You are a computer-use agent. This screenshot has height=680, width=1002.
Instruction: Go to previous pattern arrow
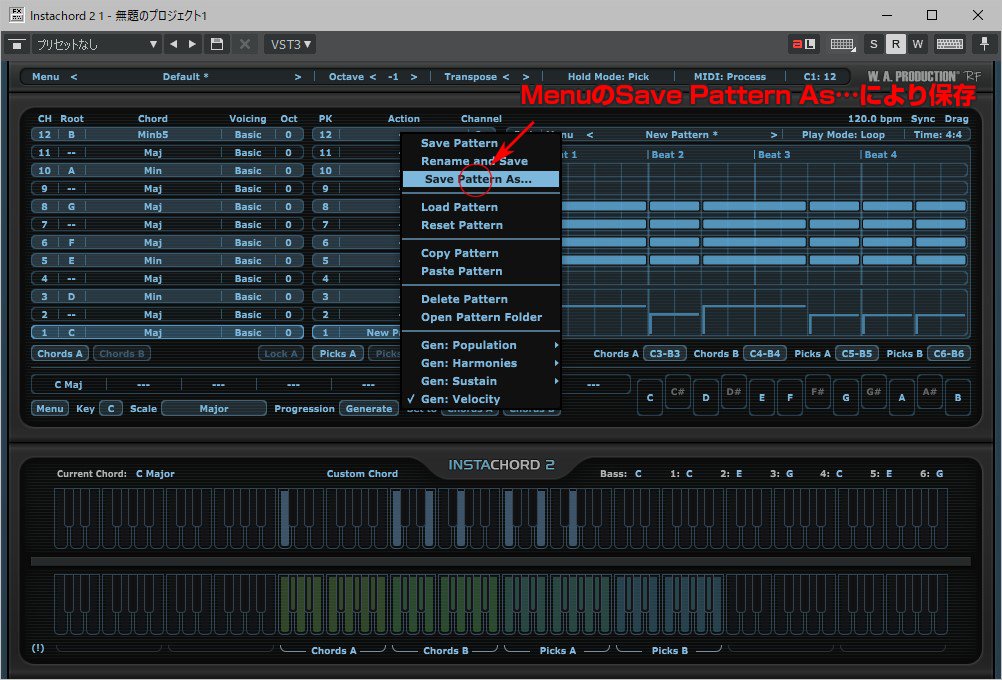click(x=590, y=135)
